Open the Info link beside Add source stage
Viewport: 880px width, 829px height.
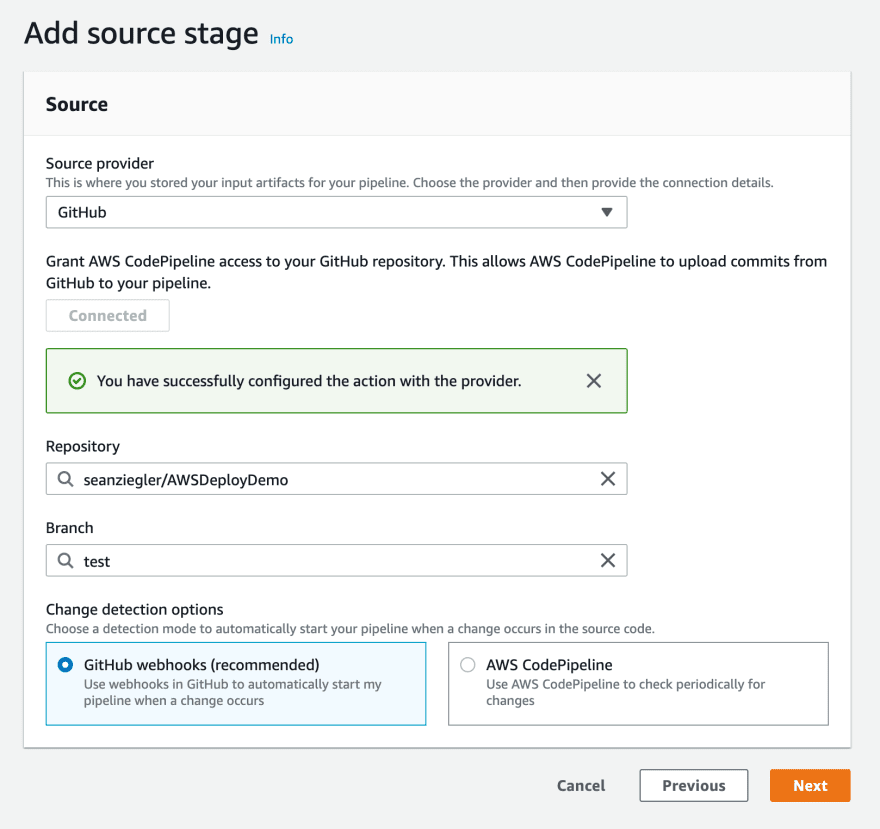tap(281, 39)
